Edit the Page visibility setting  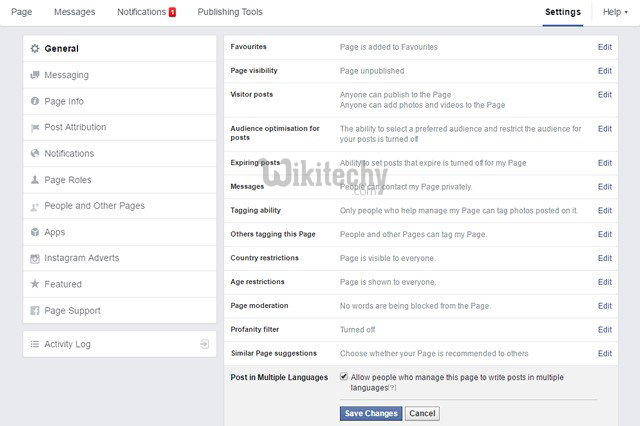(604, 71)
